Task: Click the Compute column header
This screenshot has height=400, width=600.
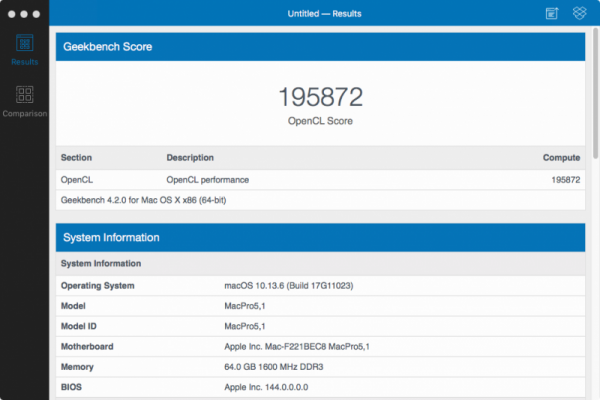Action: click(x=560, y=158)
